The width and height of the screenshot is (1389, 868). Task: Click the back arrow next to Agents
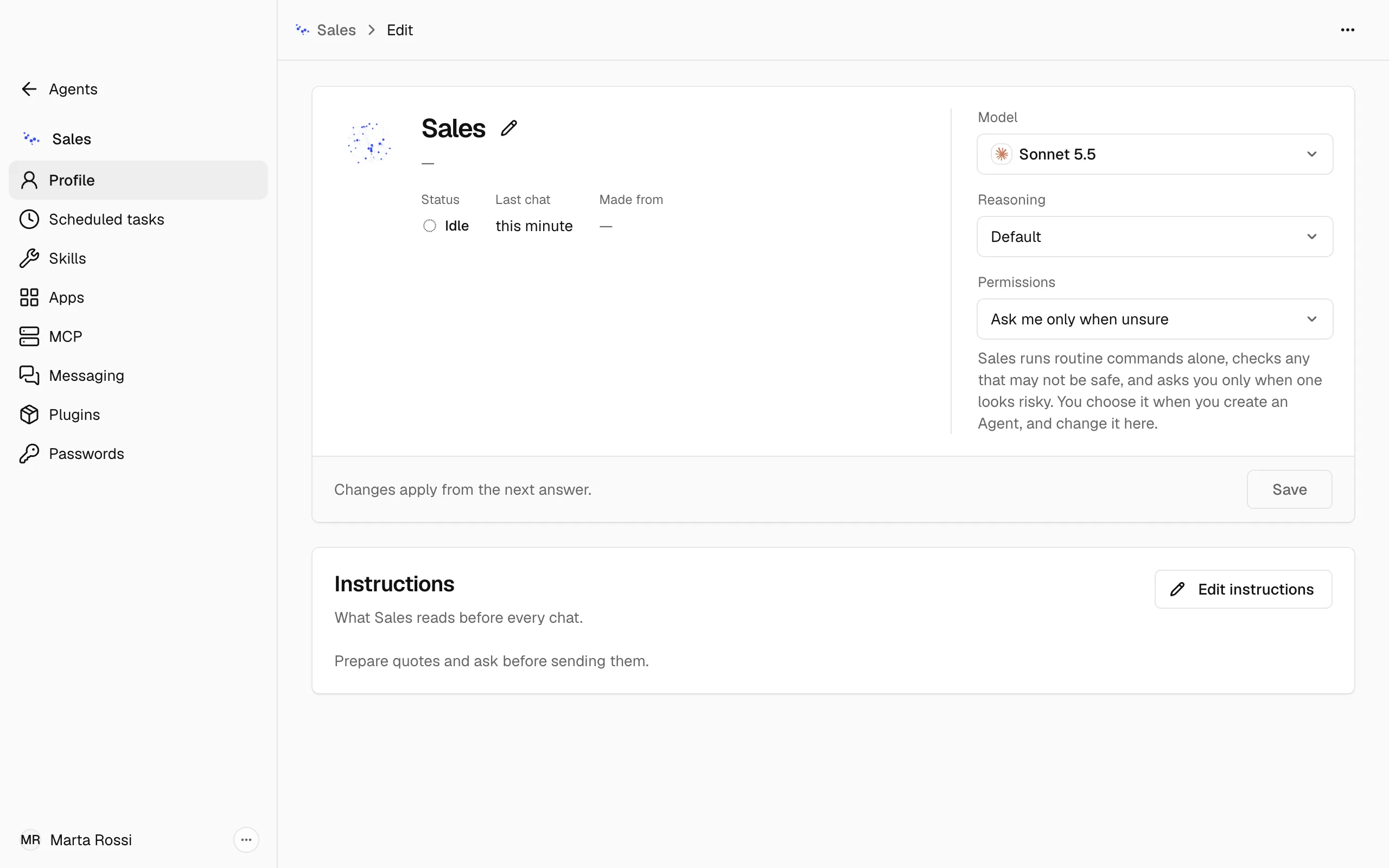tap(29, 89)
